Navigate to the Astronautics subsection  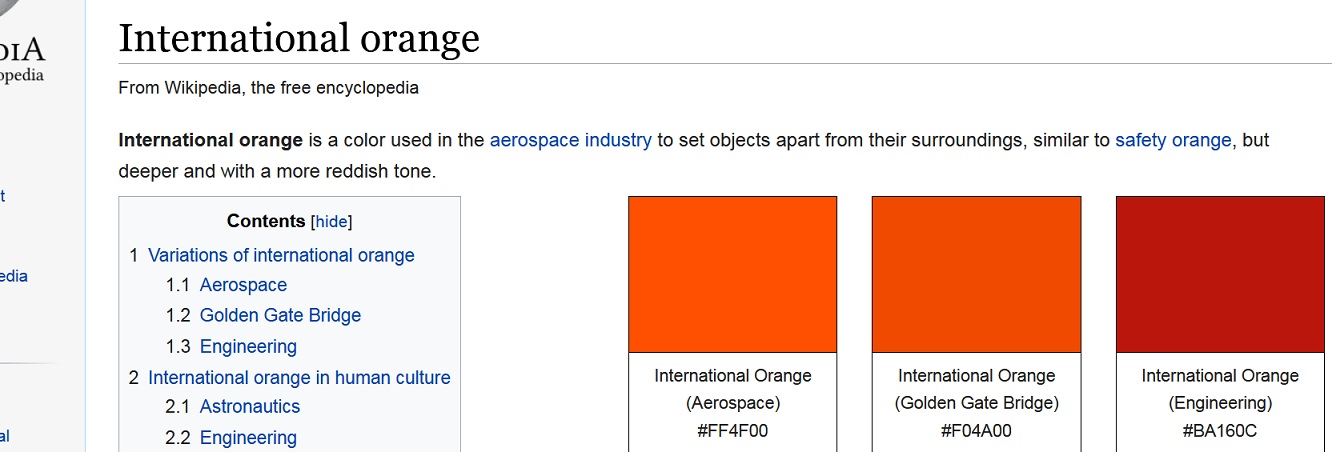[250, 406]
